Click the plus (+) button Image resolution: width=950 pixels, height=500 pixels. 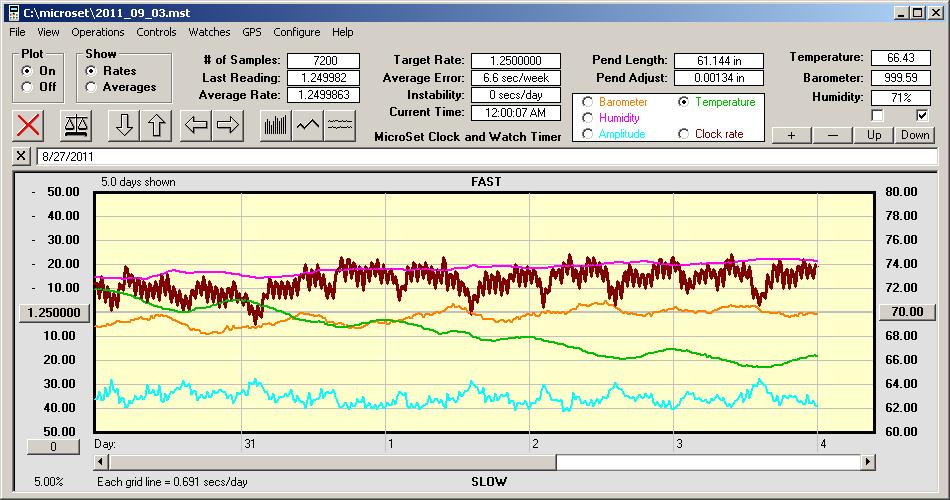791,135
